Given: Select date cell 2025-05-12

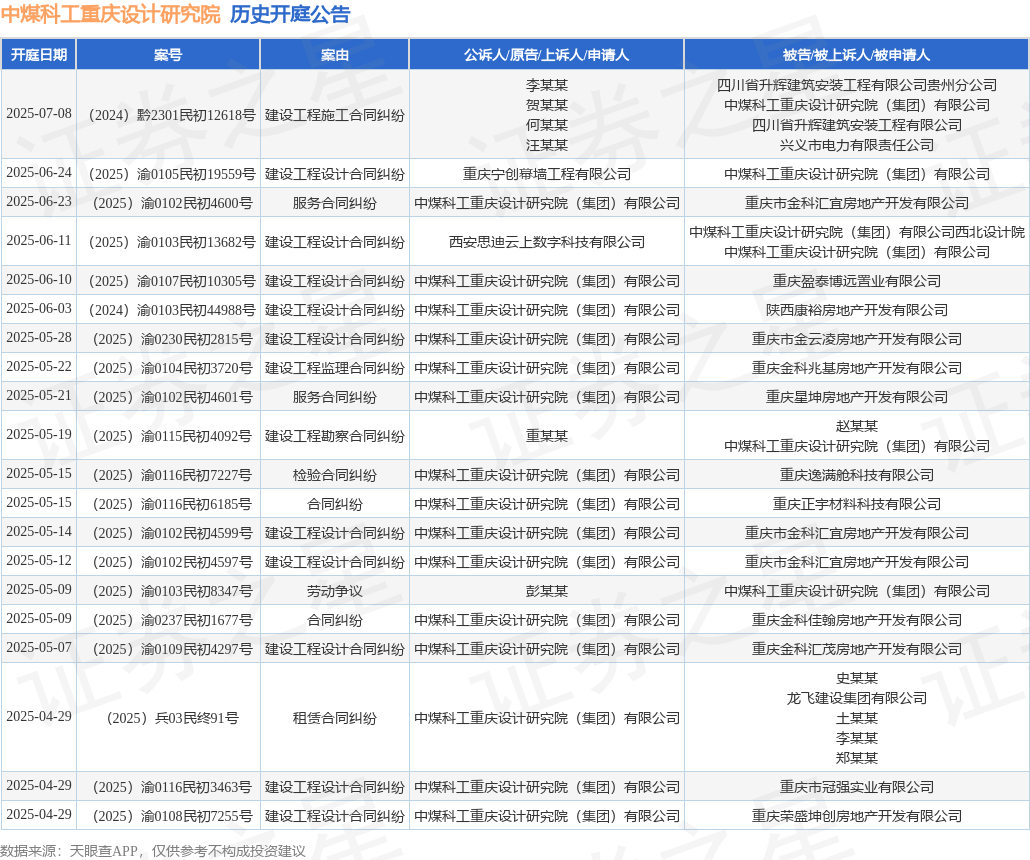Looking at the screenshot, I should pyautogui.click(x=39, y=560).
